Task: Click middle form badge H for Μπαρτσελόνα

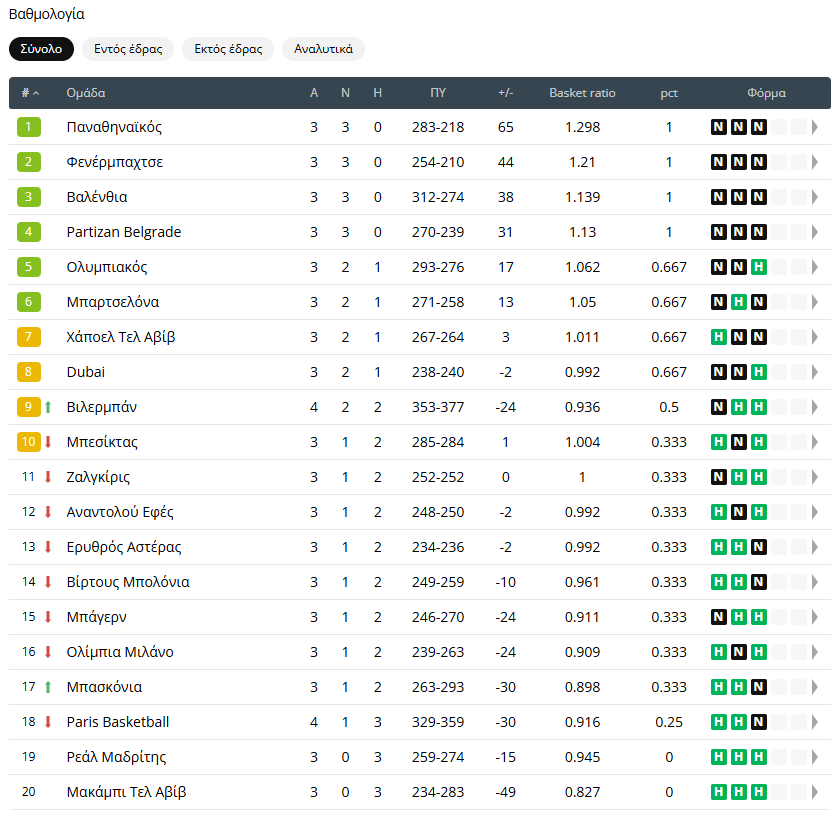Action: click(739, 302)
